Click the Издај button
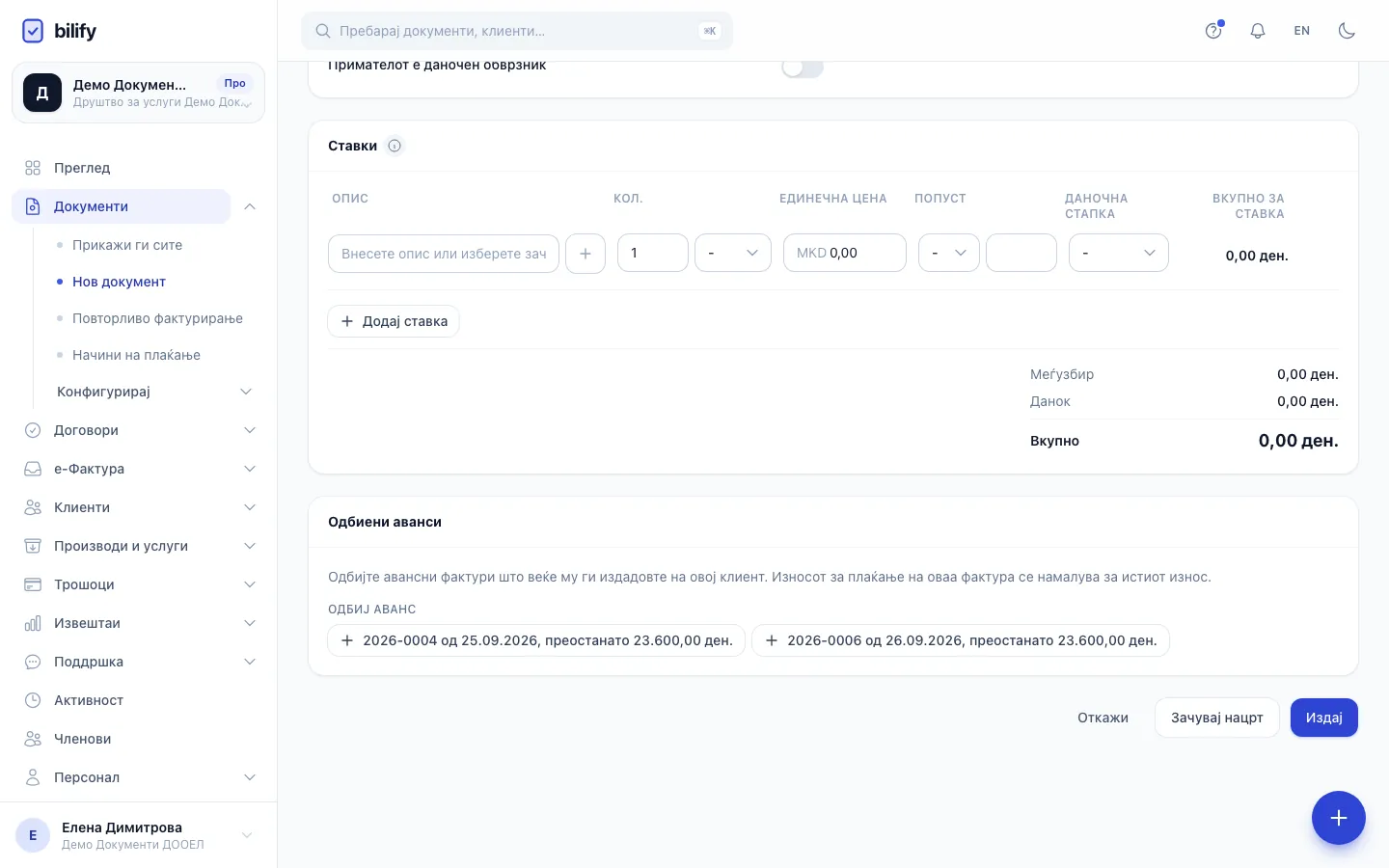 point(1324,718)
